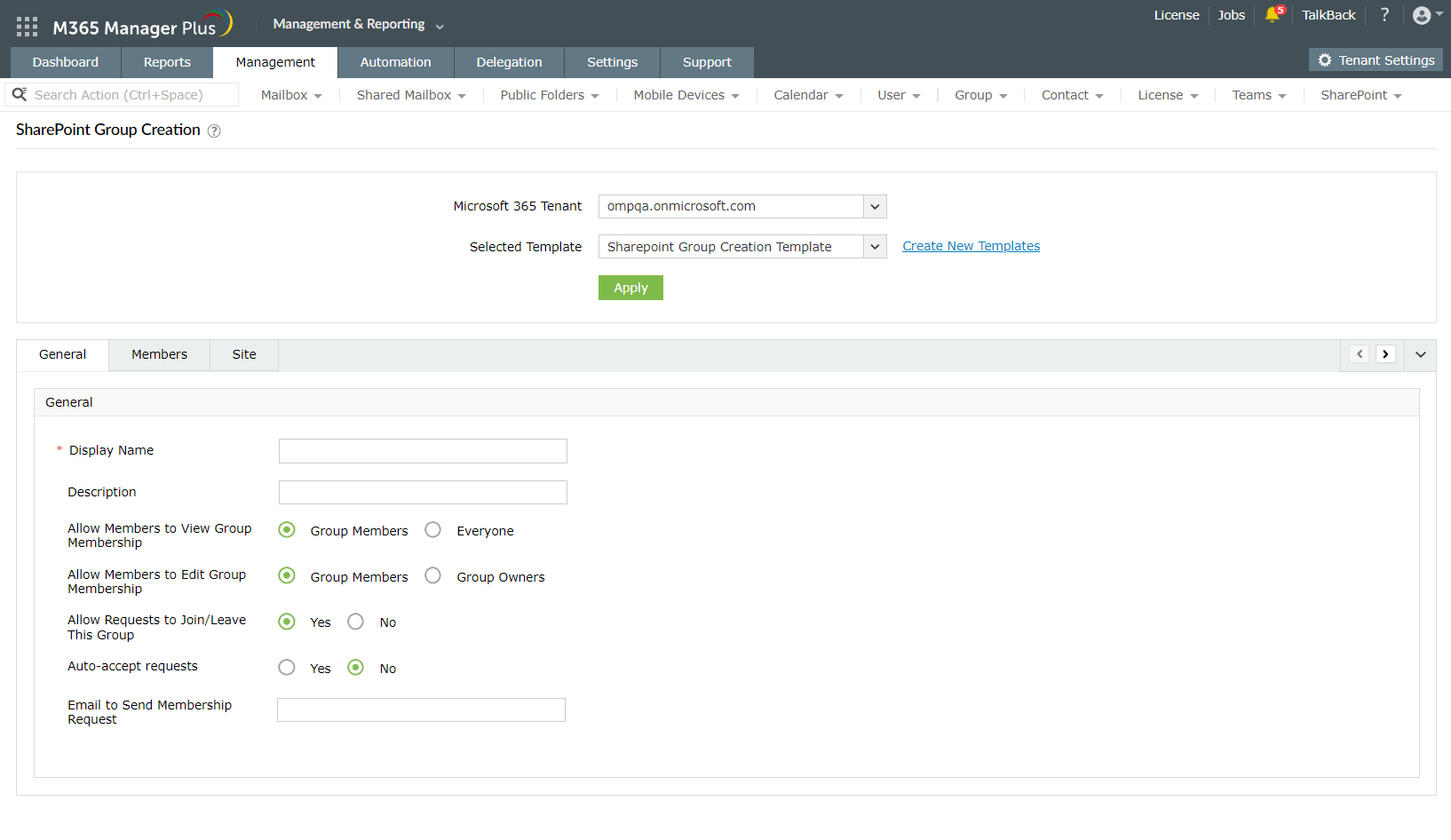1451x840 pixels.
Task: Switch to the Delegation tab
Action: pos(509,62)
